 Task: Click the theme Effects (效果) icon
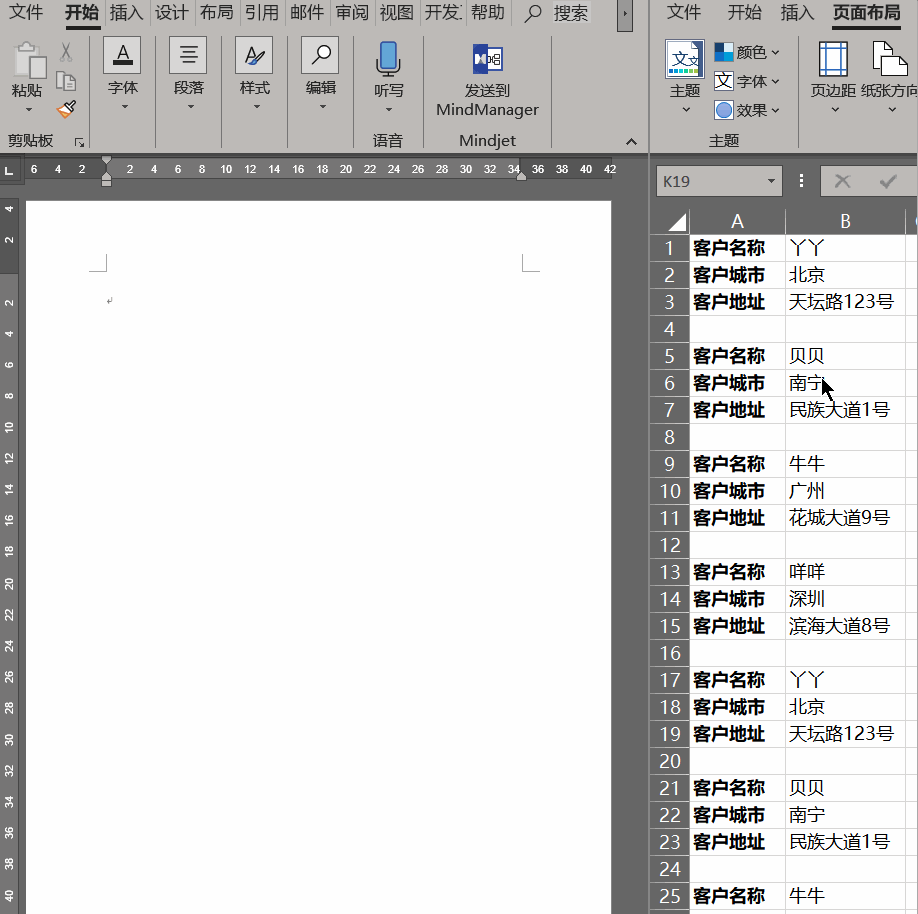click(724, 110)
